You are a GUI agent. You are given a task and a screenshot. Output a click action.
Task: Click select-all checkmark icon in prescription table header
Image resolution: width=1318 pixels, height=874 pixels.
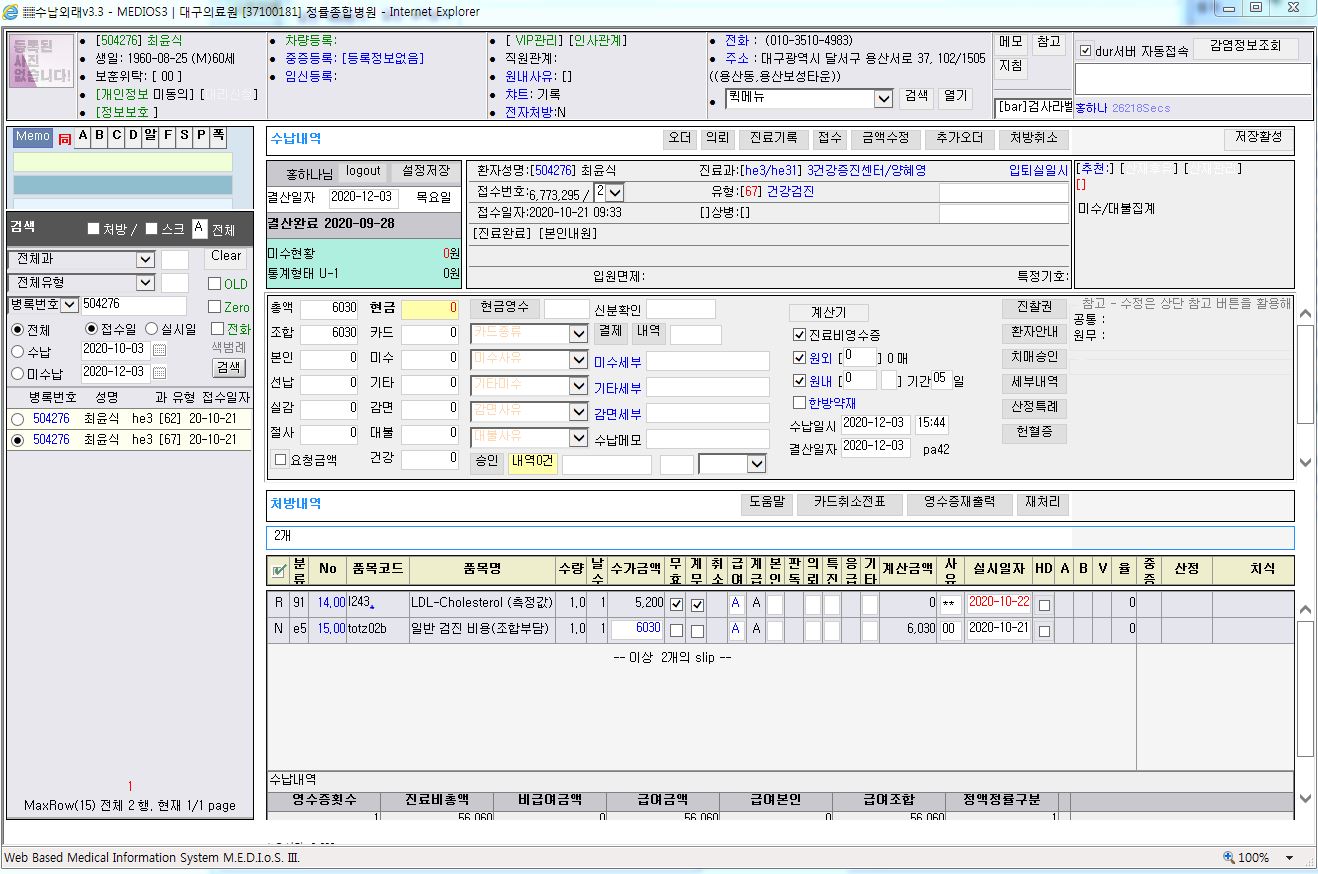[x=279, y=570]
